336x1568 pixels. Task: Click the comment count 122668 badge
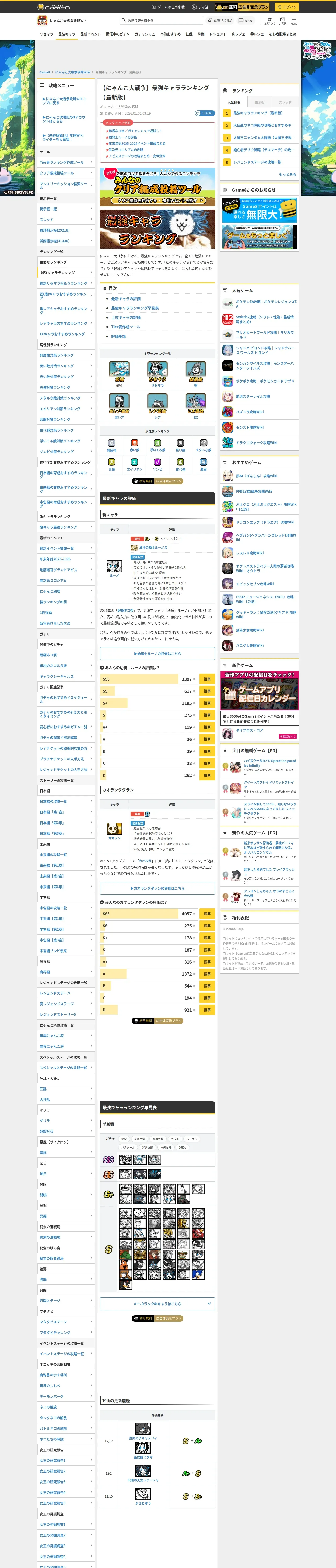click(x=204, y=113)
